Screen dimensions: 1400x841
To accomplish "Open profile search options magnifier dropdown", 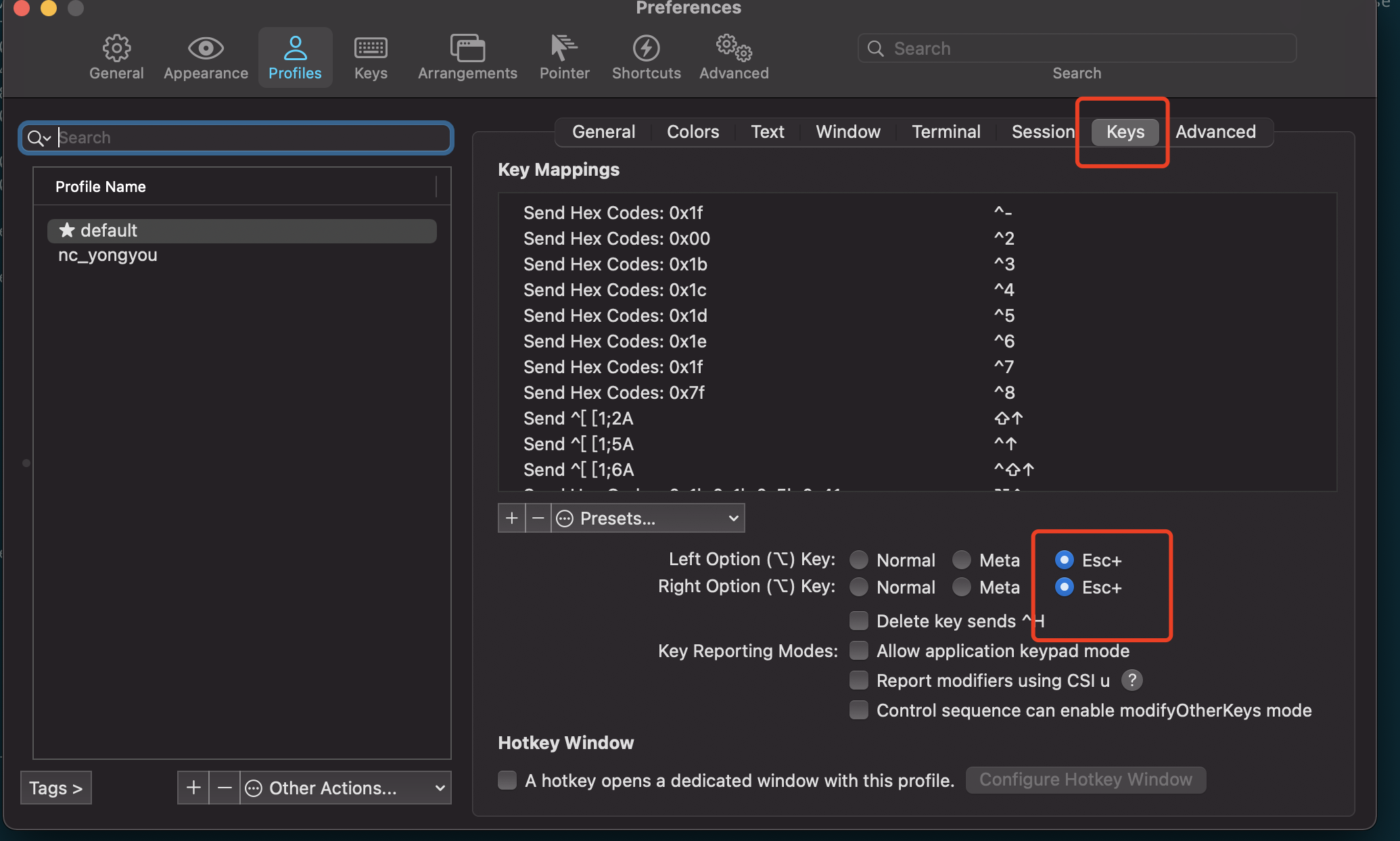I will pos(39,138).
